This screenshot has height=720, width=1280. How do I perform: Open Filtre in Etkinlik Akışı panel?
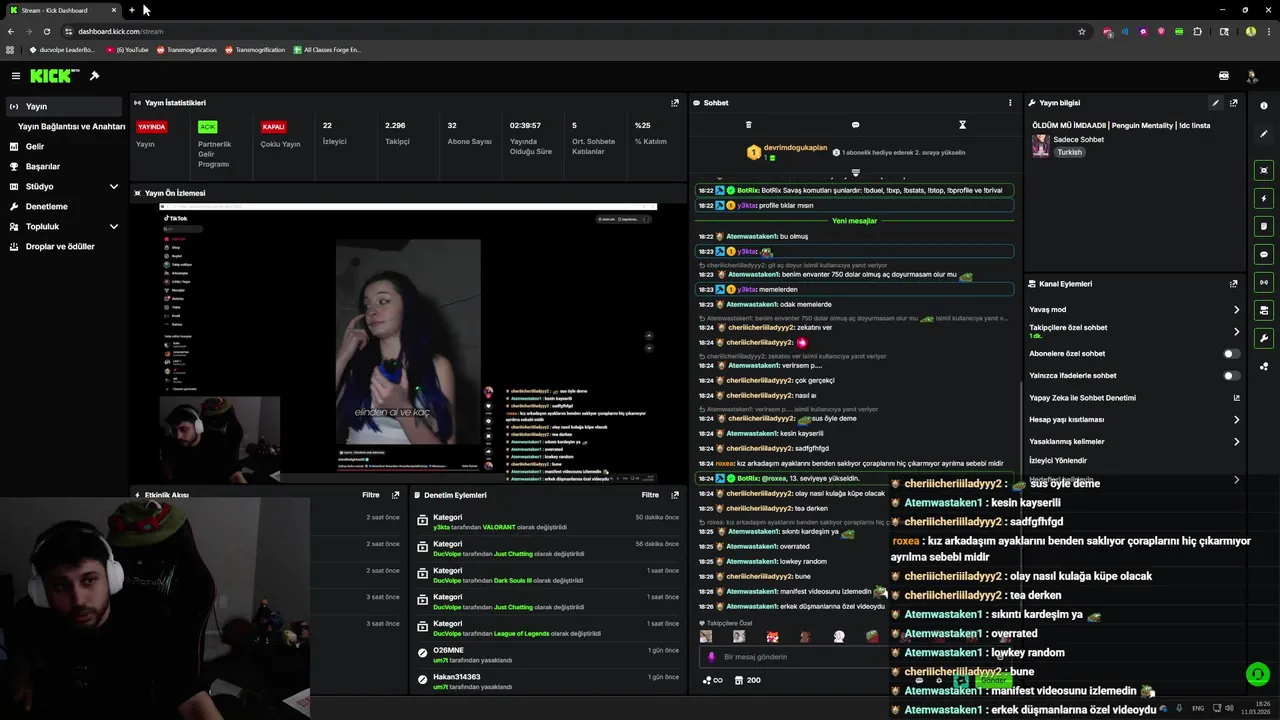click(370, 495)
